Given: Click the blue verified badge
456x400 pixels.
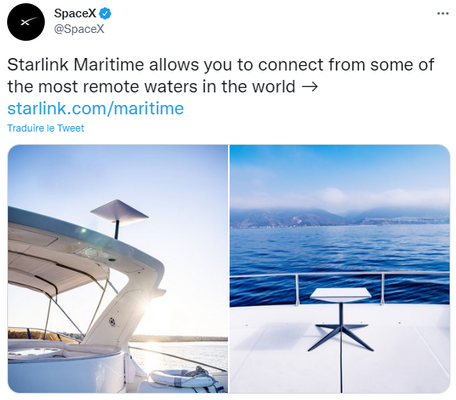Looking at the screenshot, I should click(105, 14).
